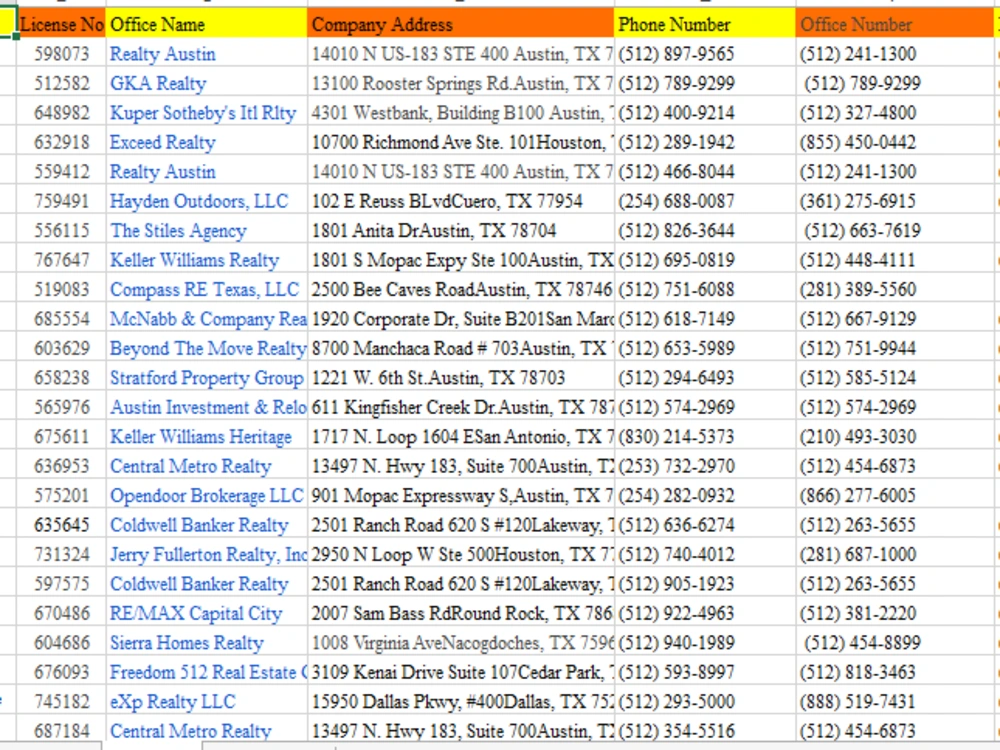The width and height of the screenshot is (1000, 750).
Task: Select license number 636953 cell
Action: pos(61,466)
